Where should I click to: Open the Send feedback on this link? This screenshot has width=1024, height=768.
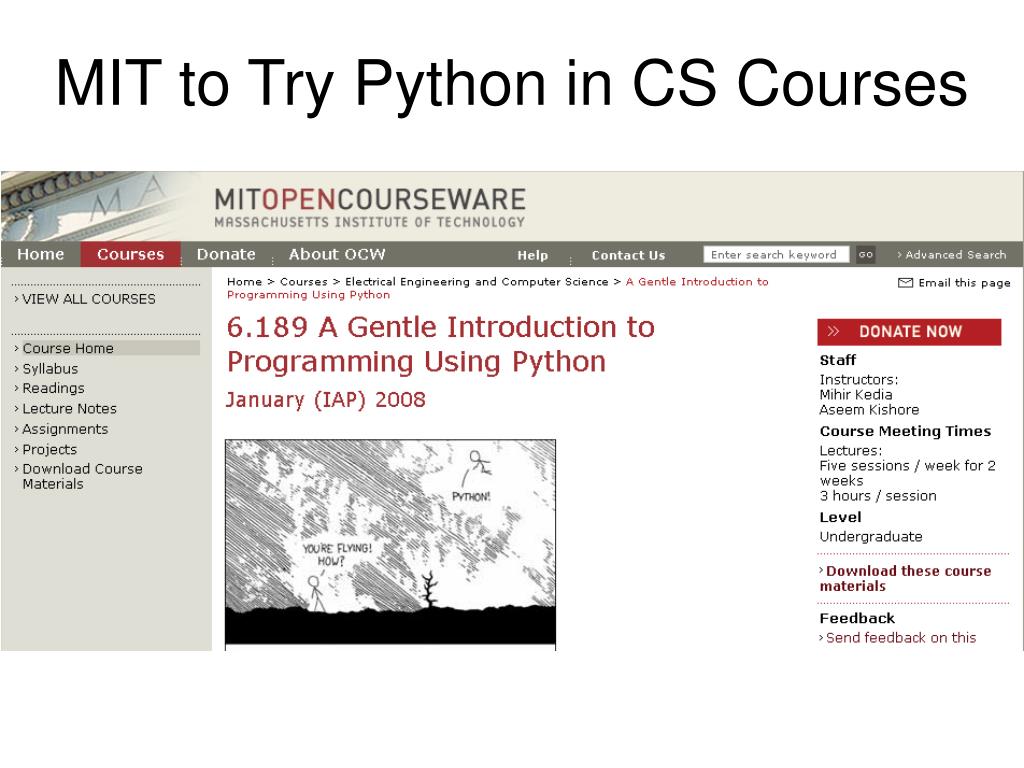900,637
